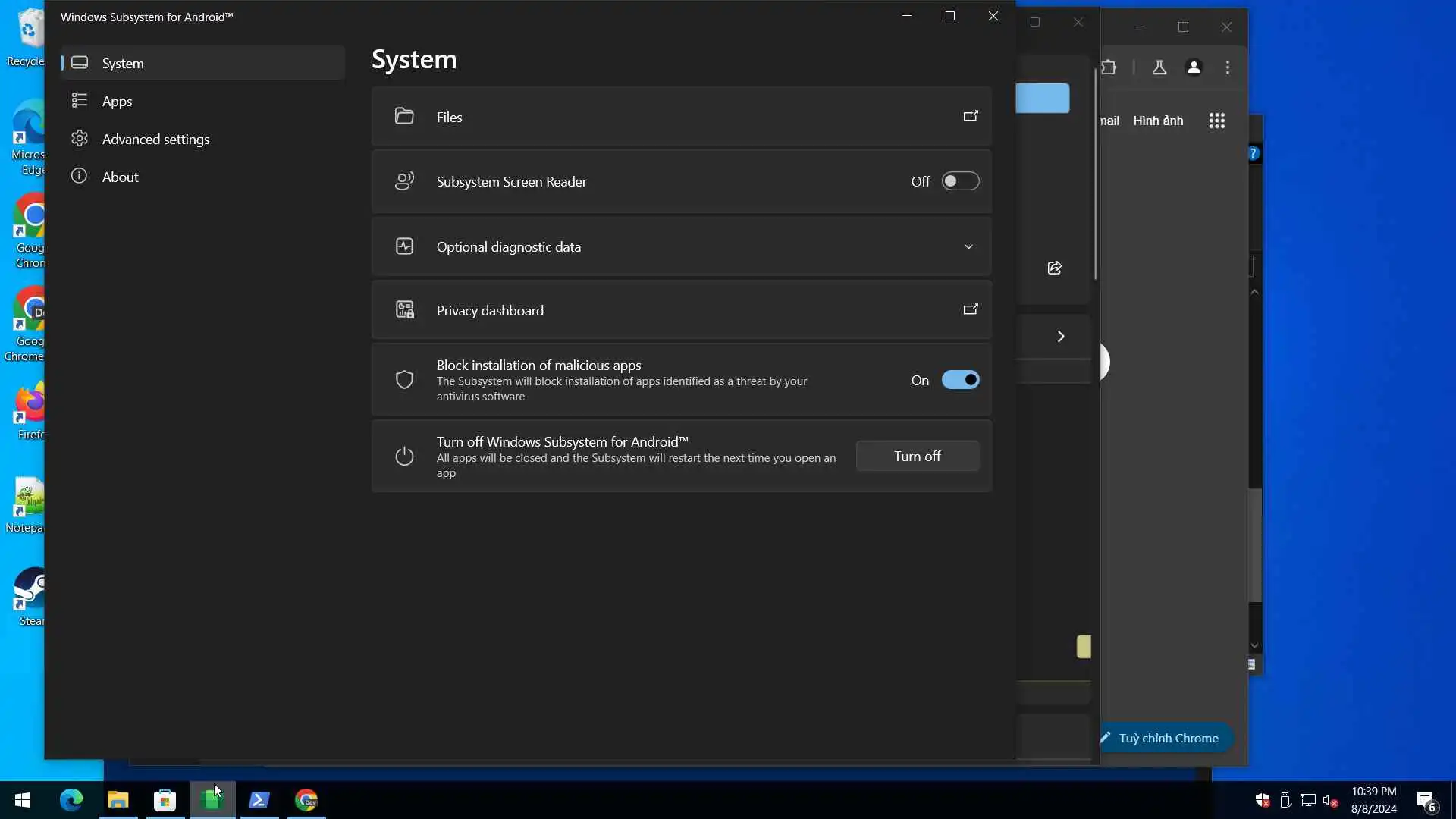
Task: Click the Chrome Labs flask icon
Action: [1159, 67]
